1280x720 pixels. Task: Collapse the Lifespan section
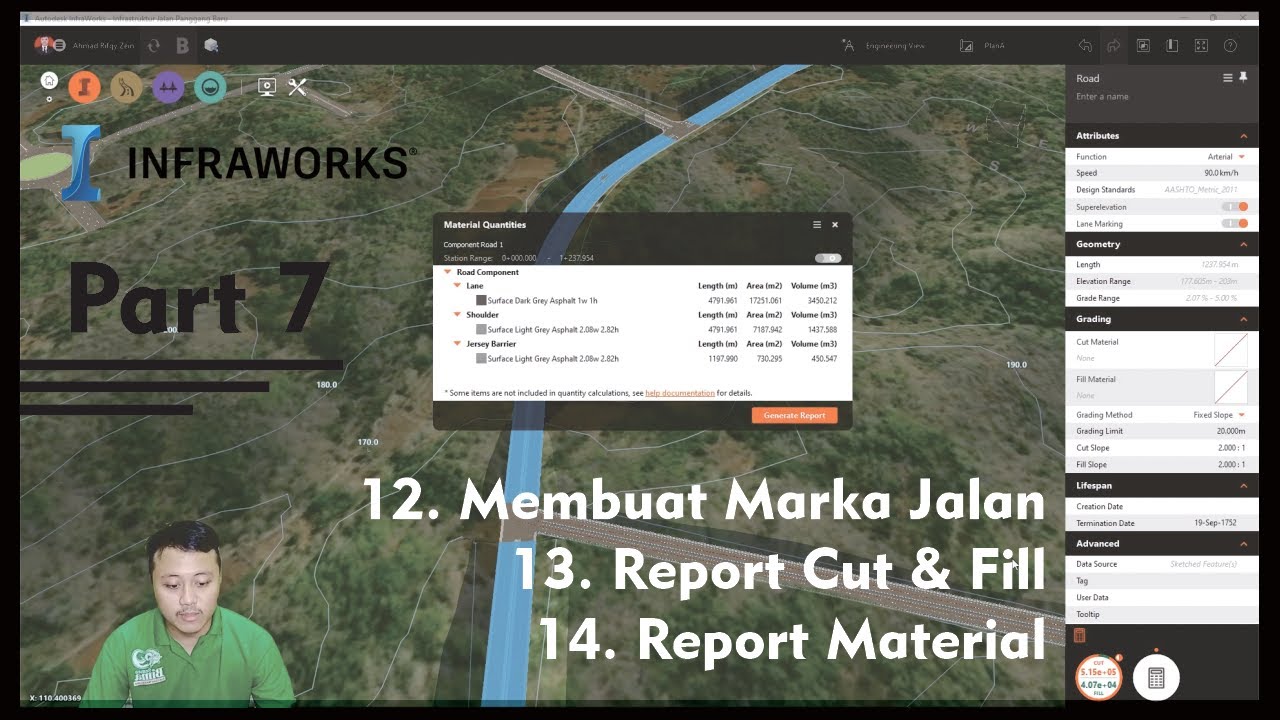(x=1244, y=486)
